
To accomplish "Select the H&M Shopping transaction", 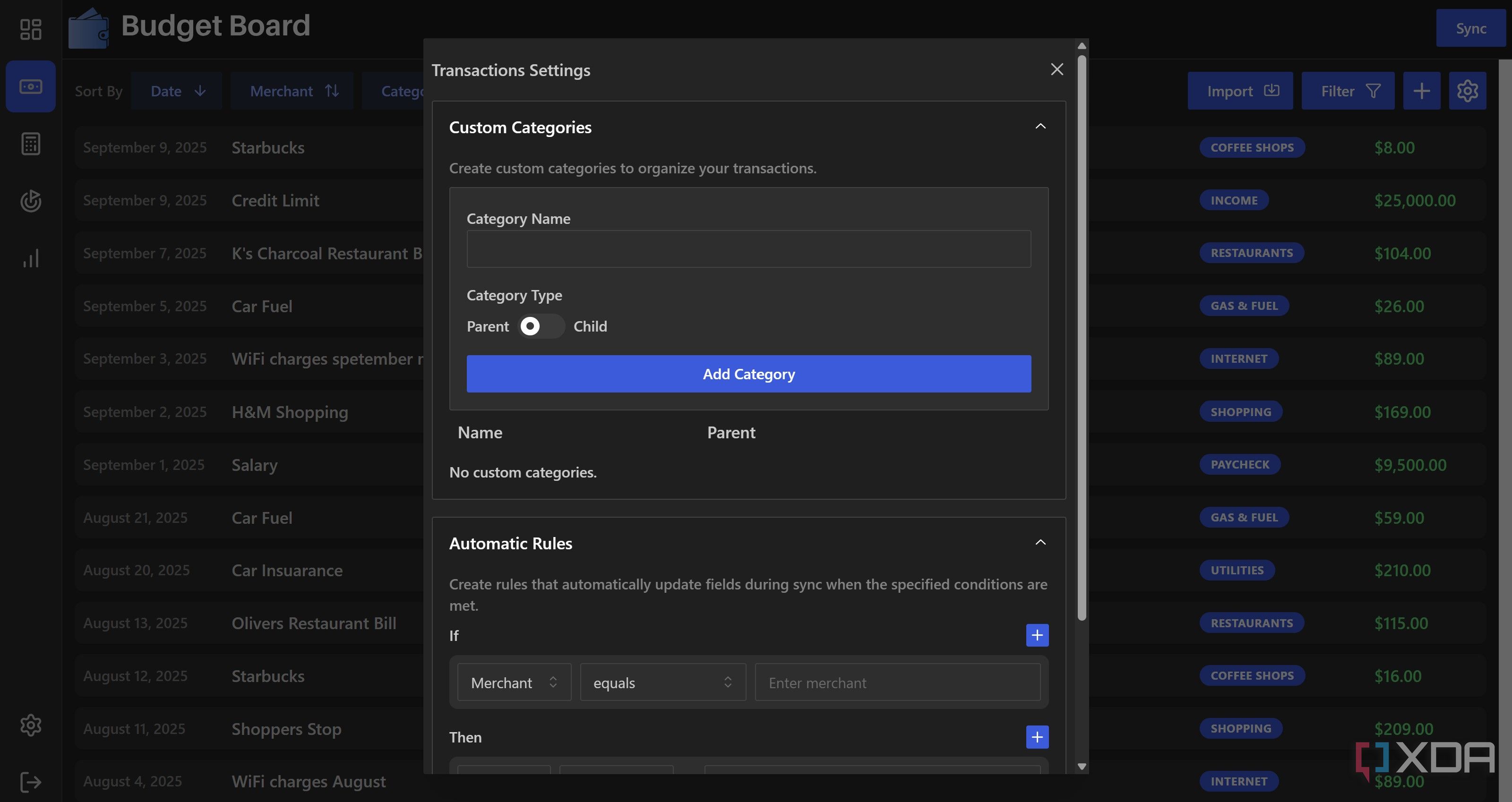I will pyautogui.click(x=289, y=412).
